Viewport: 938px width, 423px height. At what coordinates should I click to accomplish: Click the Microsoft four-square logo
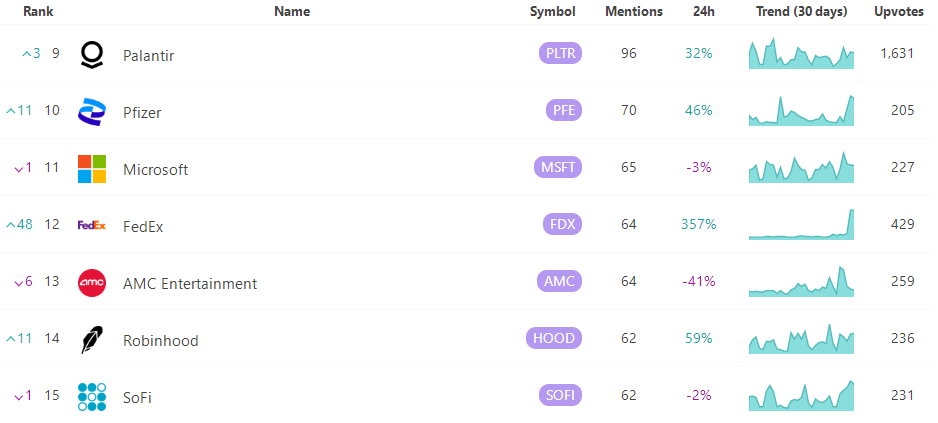point(92,169)
